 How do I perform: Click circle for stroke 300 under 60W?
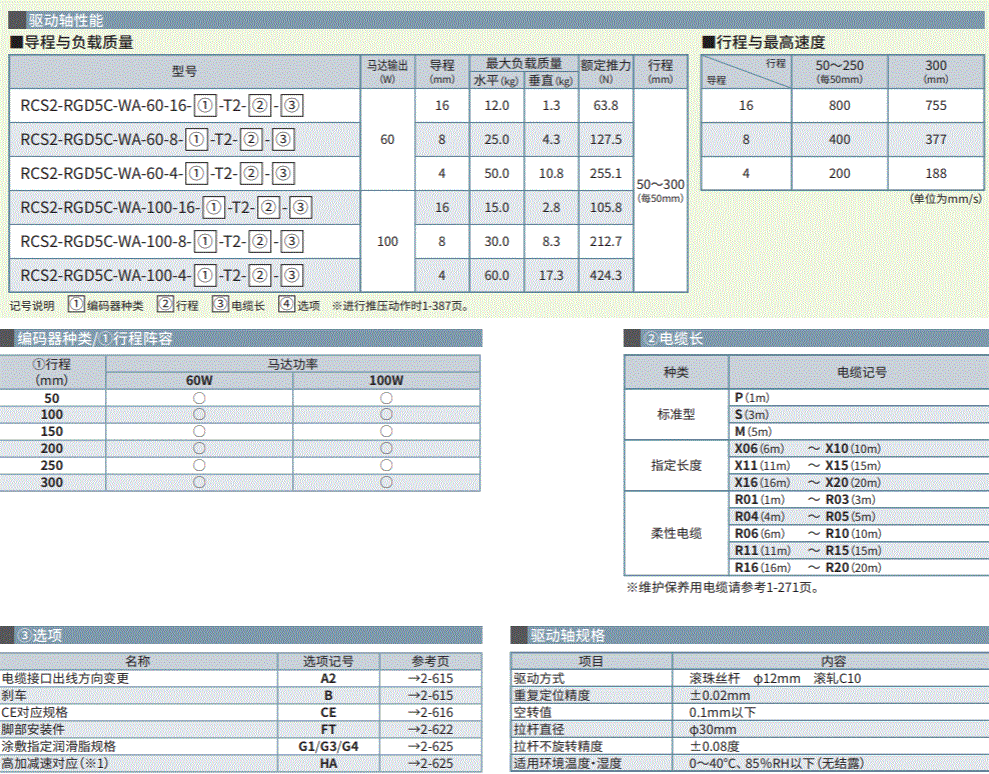point(199,482)
